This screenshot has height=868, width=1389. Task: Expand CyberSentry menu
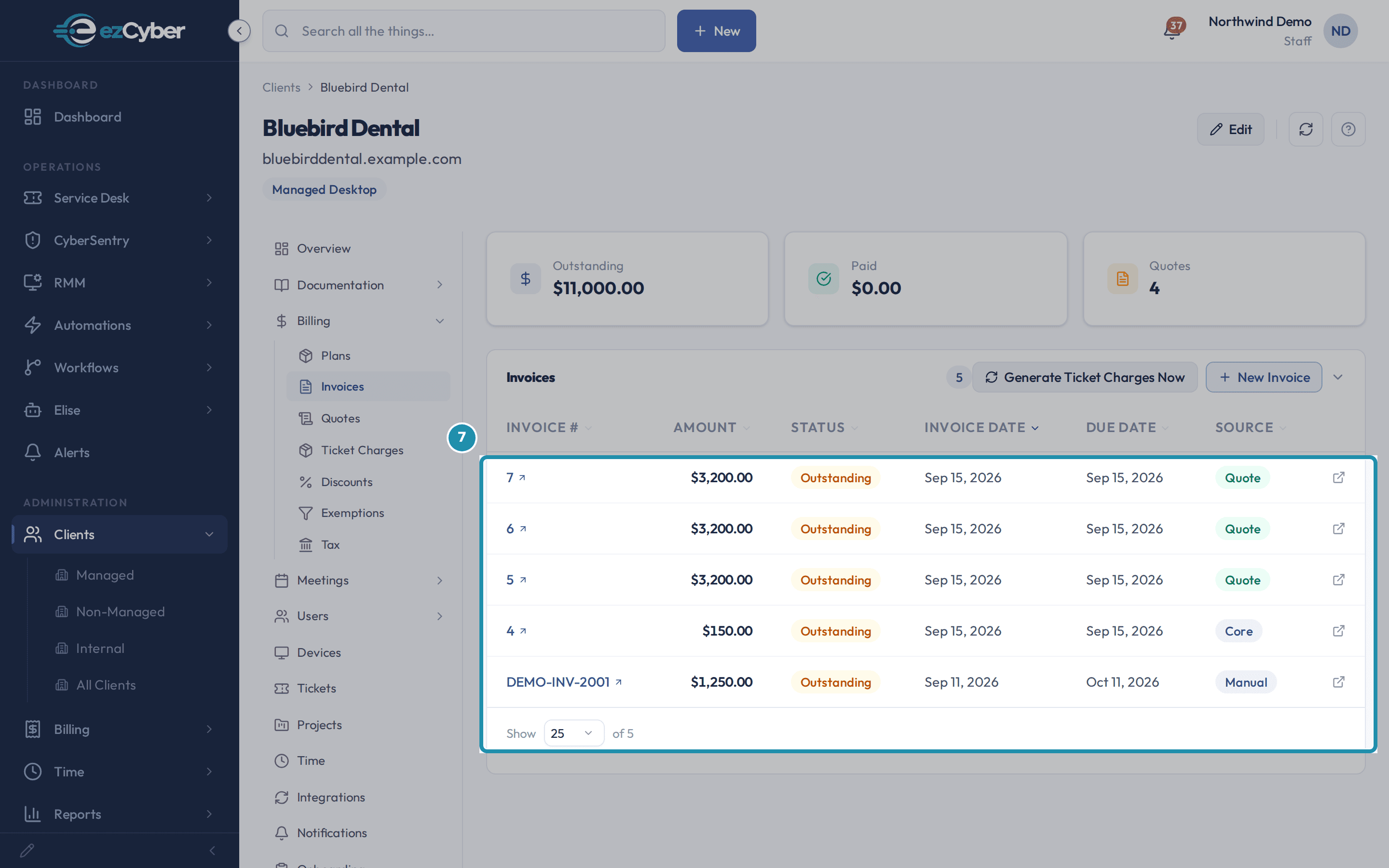120,241
